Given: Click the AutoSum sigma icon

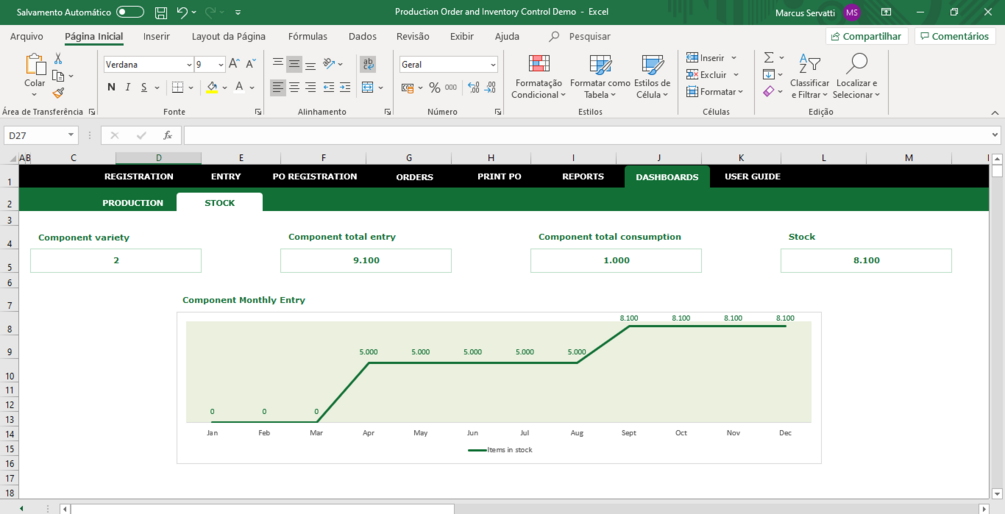Looking at the screenshot, I should 769,58.
